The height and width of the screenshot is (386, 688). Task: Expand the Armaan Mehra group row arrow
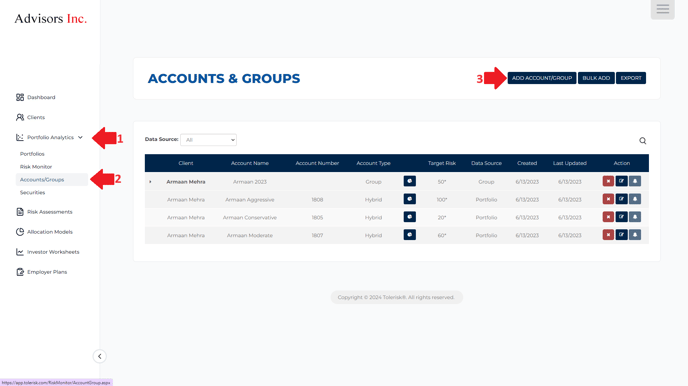(150, 182)
